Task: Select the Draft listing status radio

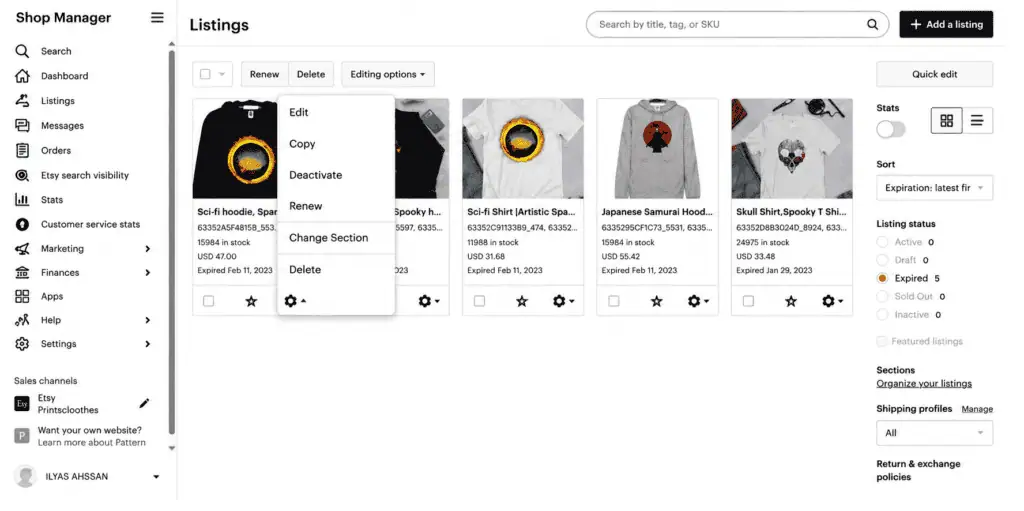Action: click(x=882, y=260)
